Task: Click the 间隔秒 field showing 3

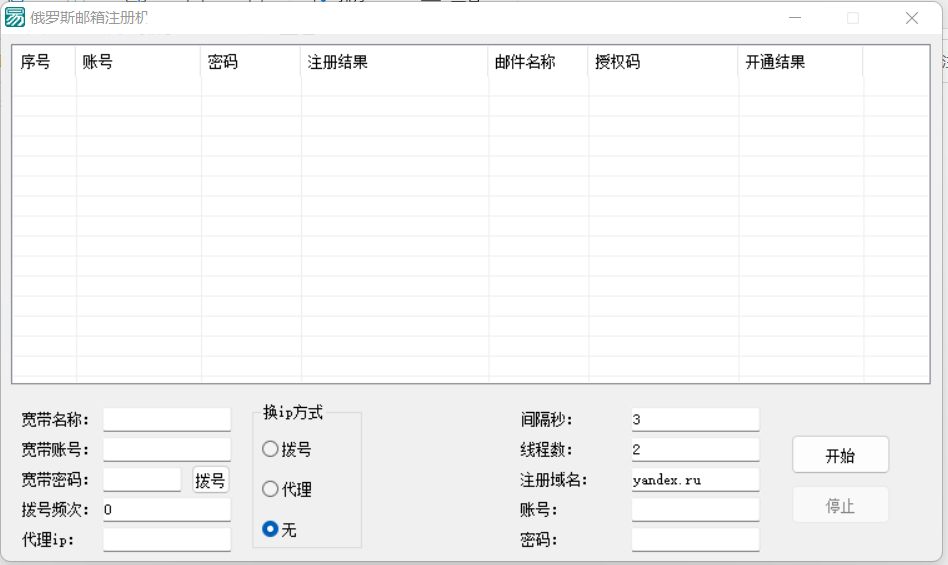Action: pos(694,419)
